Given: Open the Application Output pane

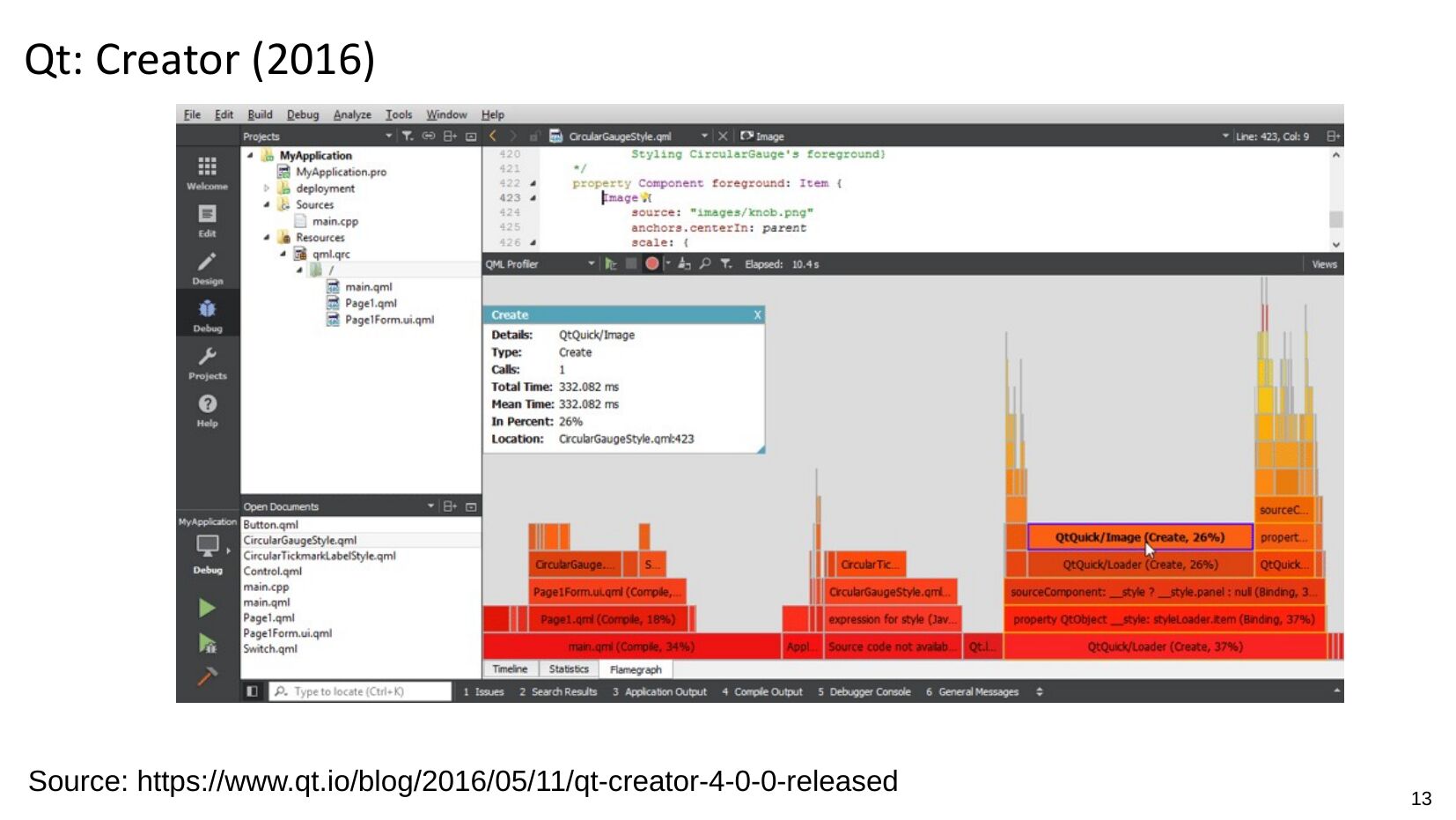Looking at the screenshot, I should click(659, 692).
